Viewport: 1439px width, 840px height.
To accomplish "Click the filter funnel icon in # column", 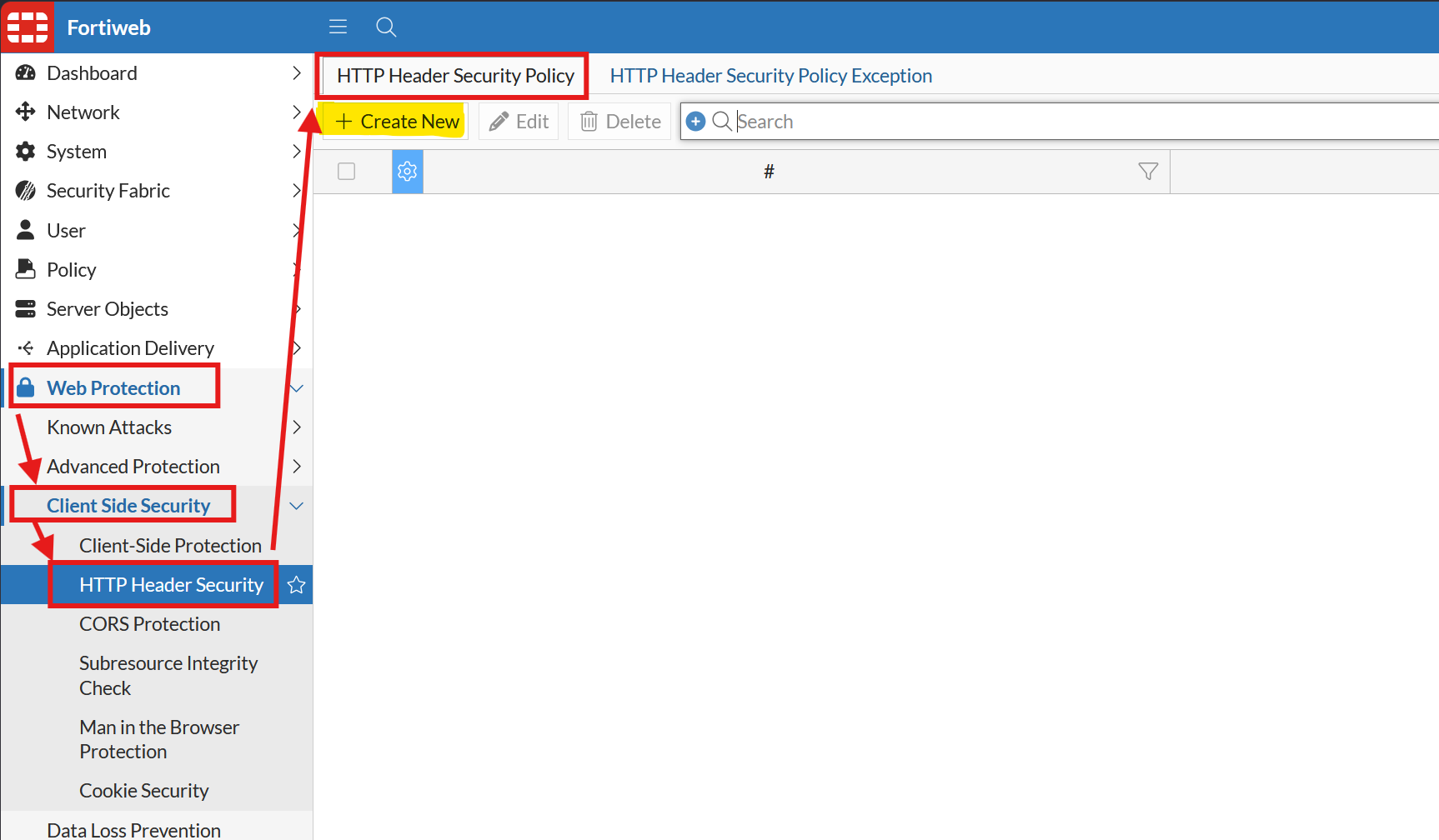I will pyautogui.click(x=1148, y=172).
